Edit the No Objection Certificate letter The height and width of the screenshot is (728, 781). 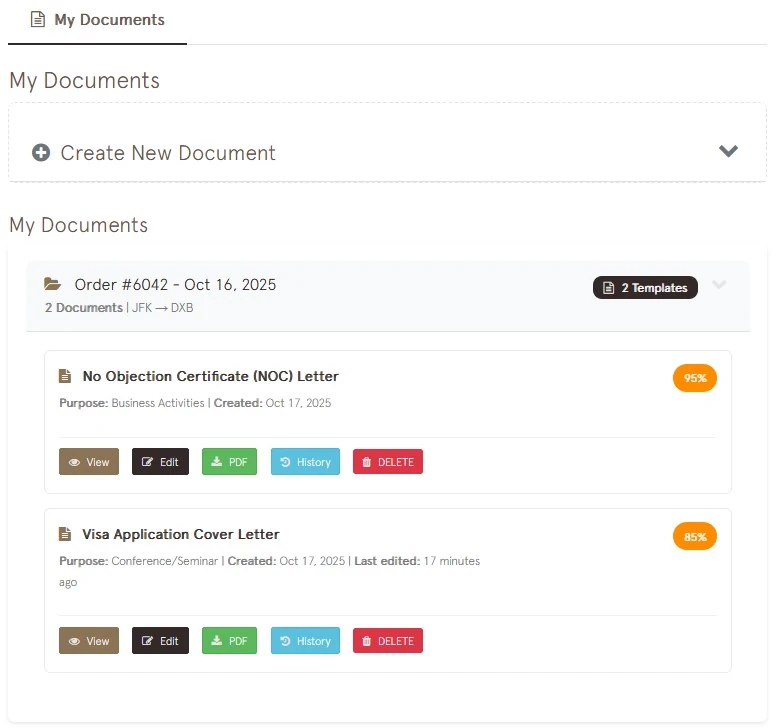(160, 462)
